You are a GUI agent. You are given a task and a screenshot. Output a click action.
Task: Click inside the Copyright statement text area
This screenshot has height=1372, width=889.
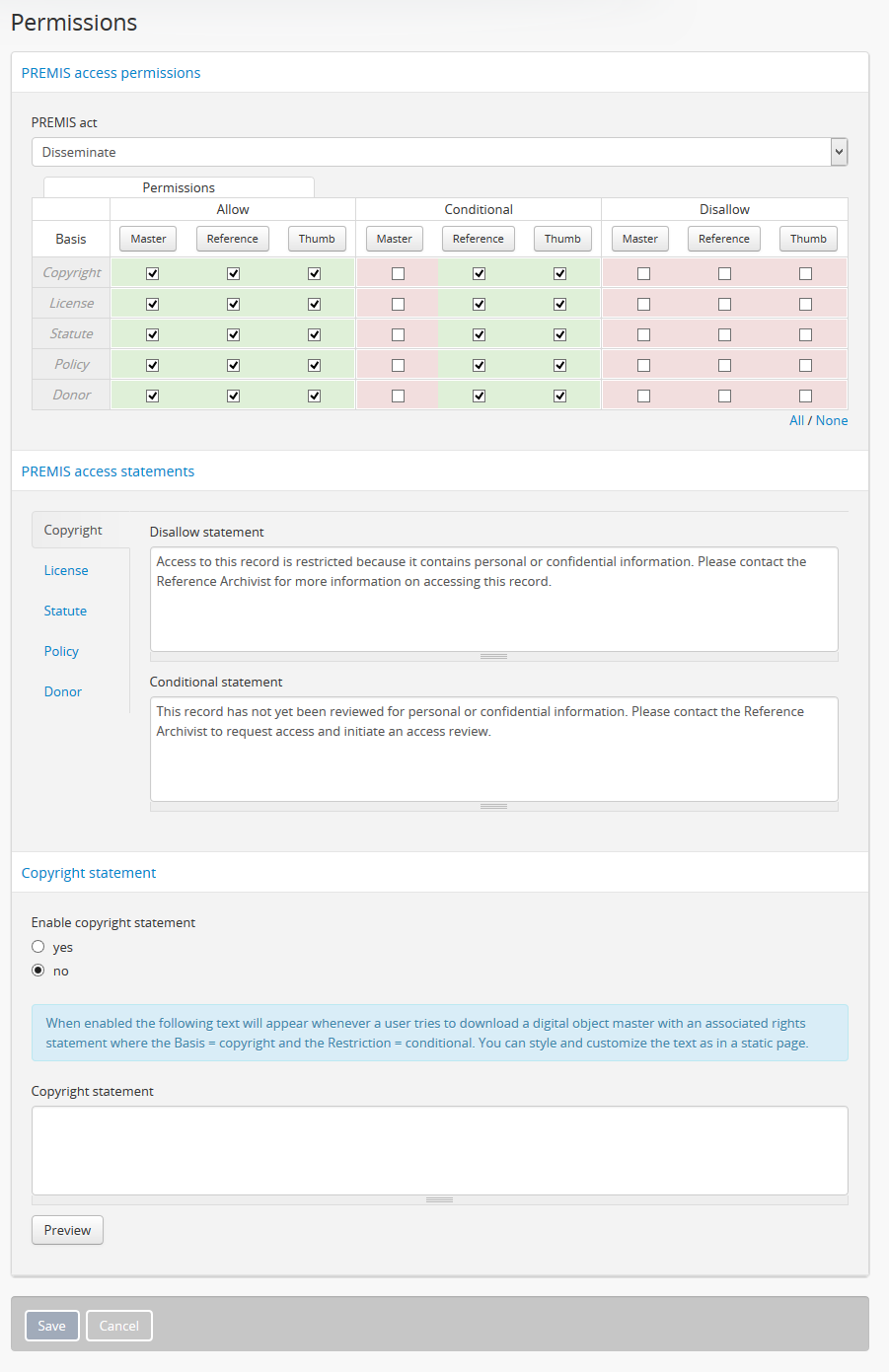pyautogui.click(x=439, y=1150)
